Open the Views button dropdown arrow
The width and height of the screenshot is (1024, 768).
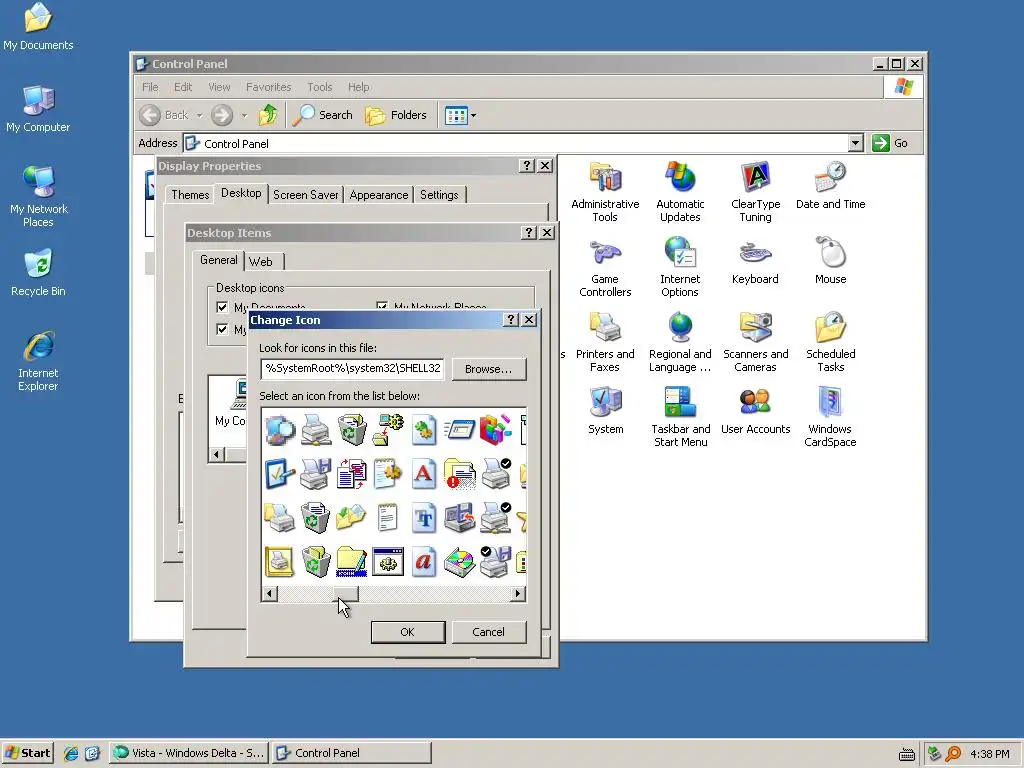point(473,116)
